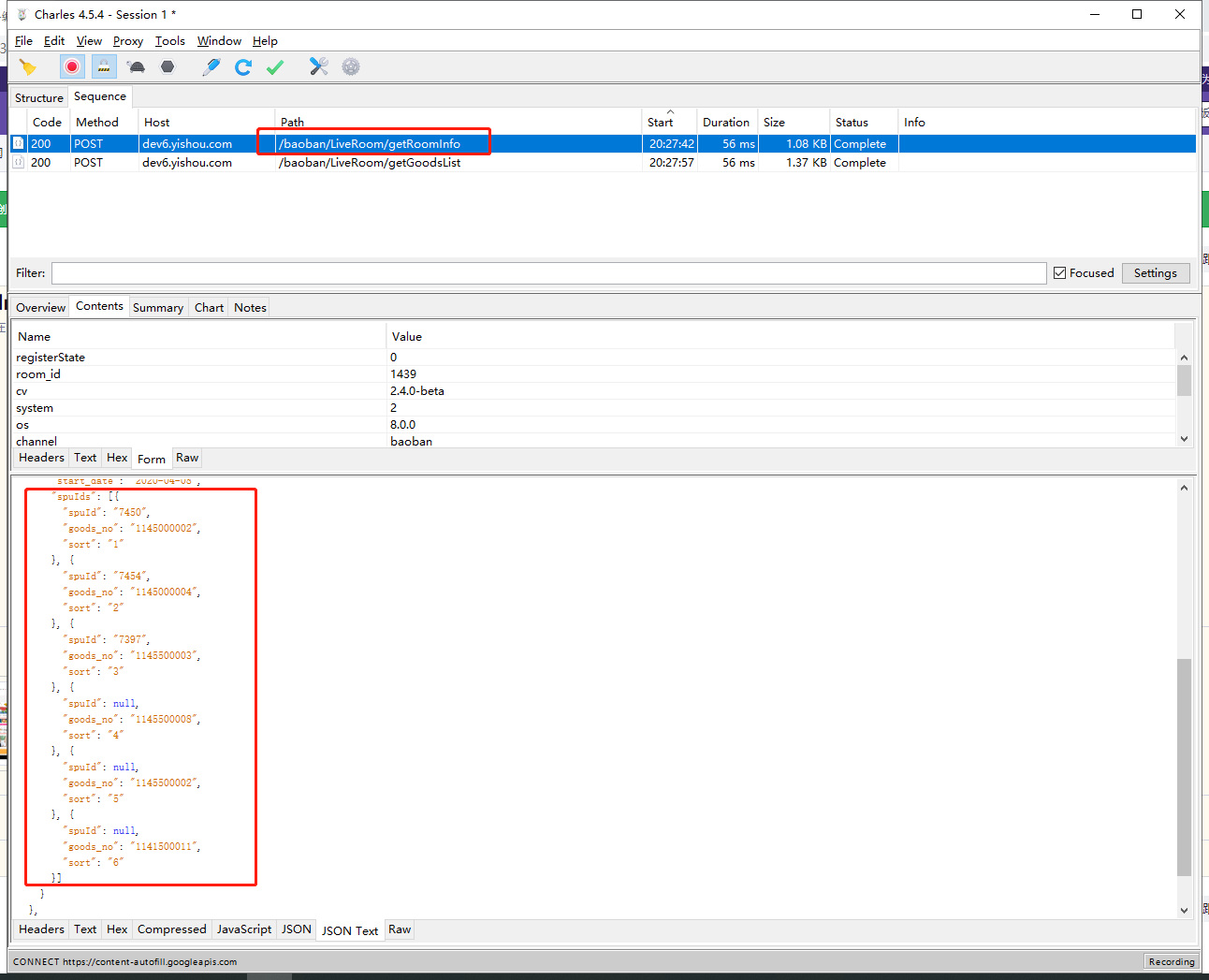Viewport: 1209px width, 980px height.
Task: Open the Tools wrench icon
Action: tap(319, 66)
